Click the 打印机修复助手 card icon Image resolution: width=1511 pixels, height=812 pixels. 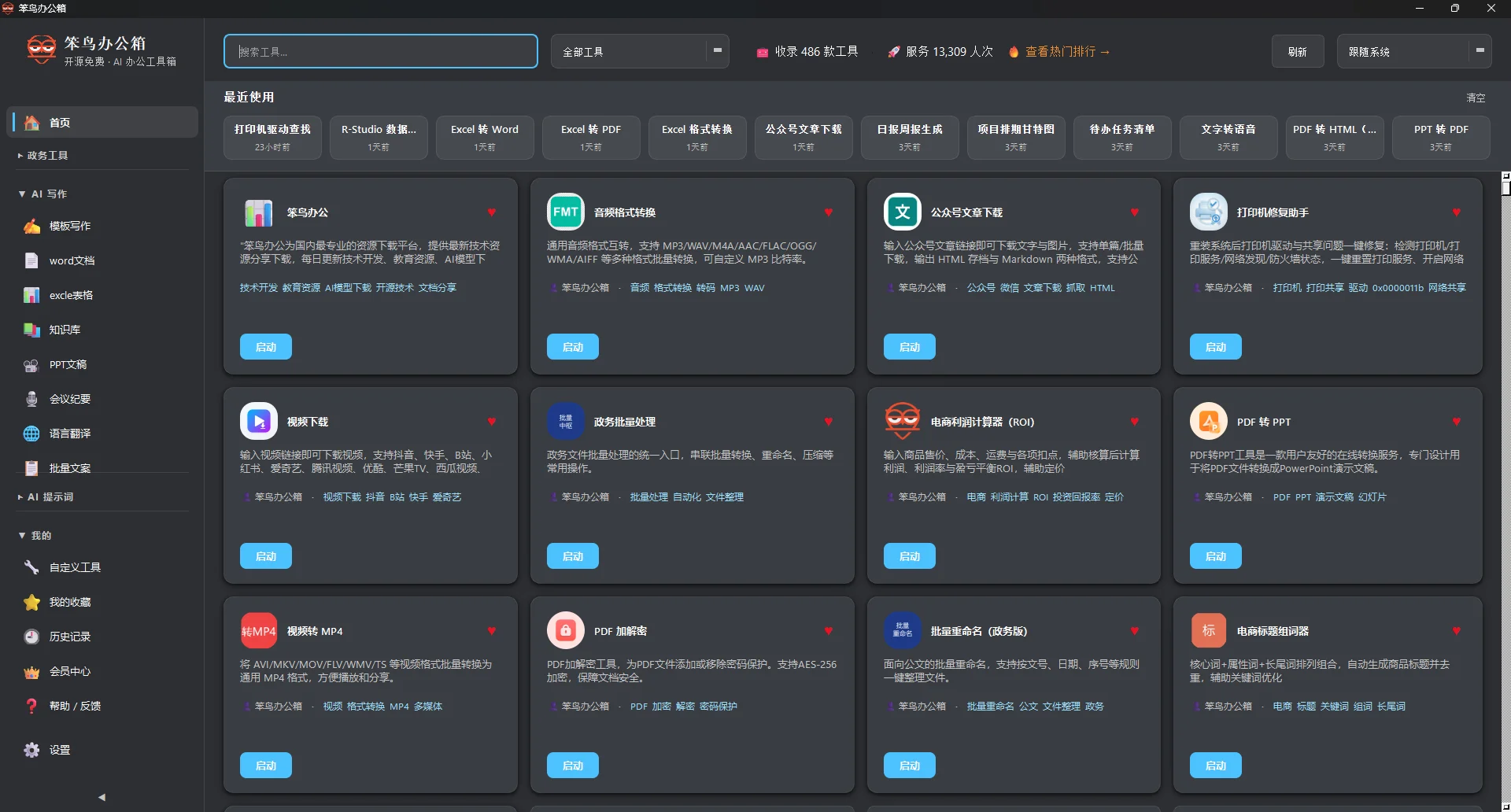[1209, 212]
